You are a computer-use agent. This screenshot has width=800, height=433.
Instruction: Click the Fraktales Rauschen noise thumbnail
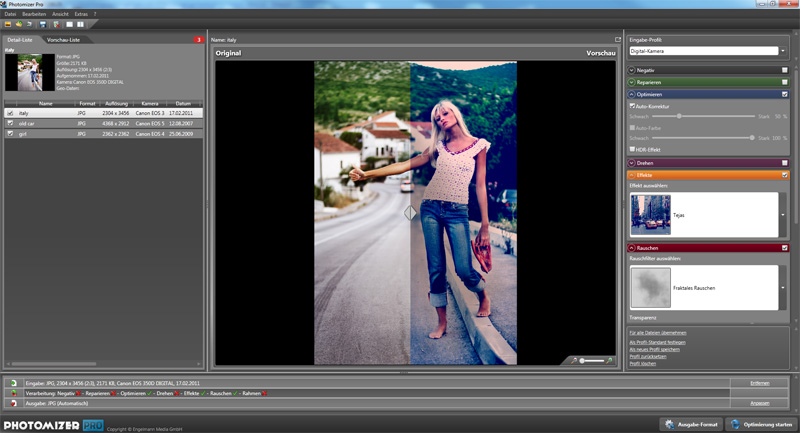pyautogui.click(x=651, y=288)
